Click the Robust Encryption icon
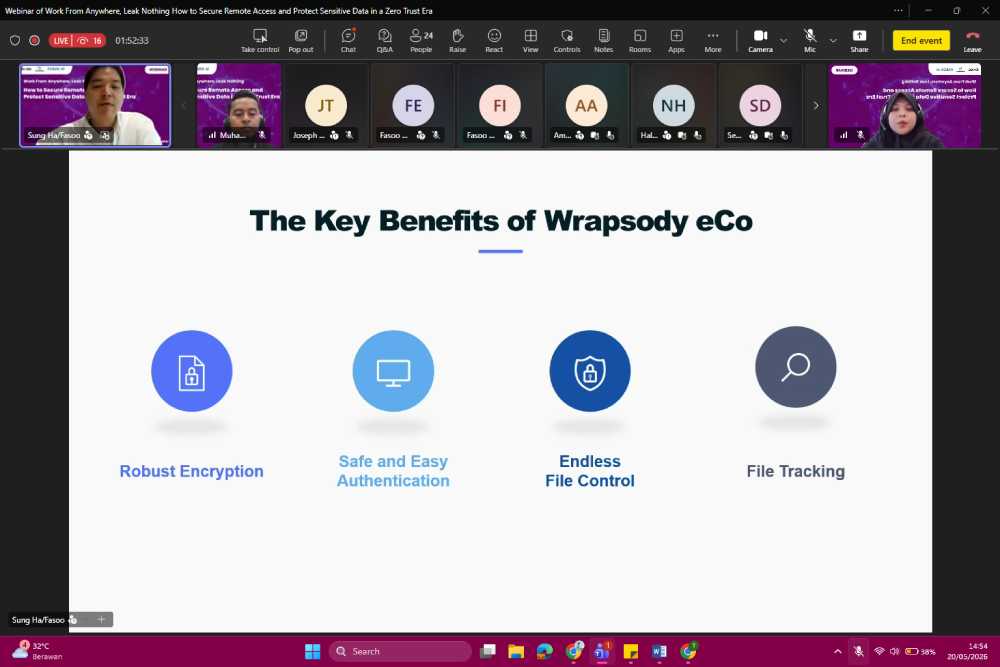This screenshot has width=1000, height=667. click(x=191, y=371)
